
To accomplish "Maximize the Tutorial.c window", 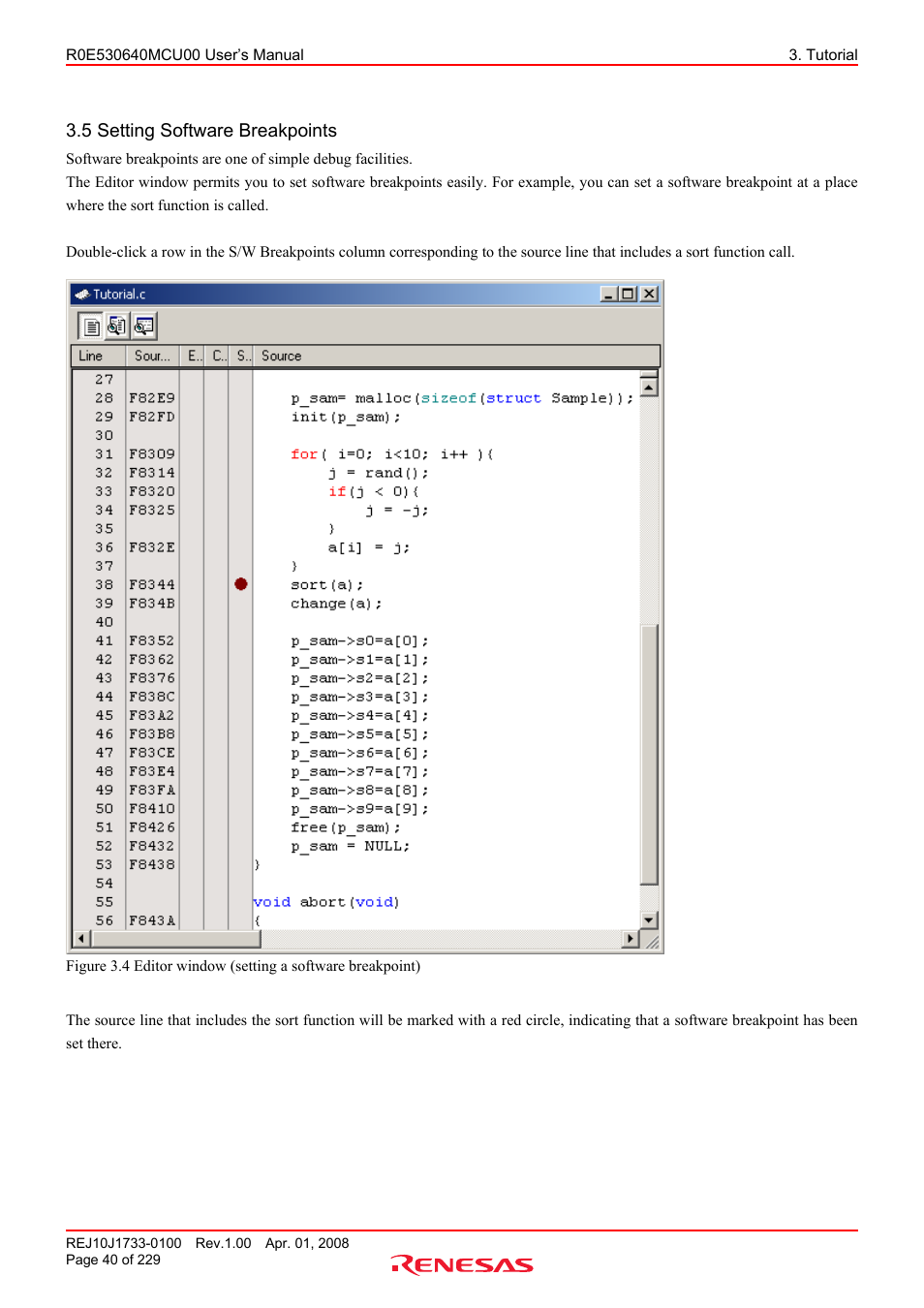I will (629, 295).
